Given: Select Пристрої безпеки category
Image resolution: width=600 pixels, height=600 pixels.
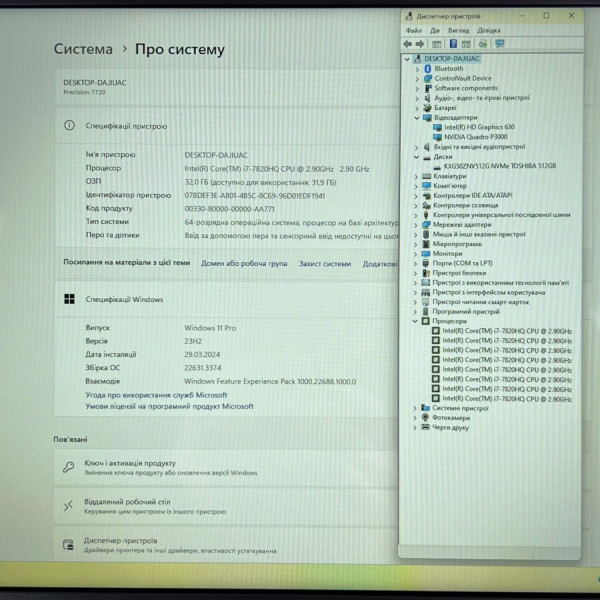Looking at the screenshot, I should click(459, 273).
